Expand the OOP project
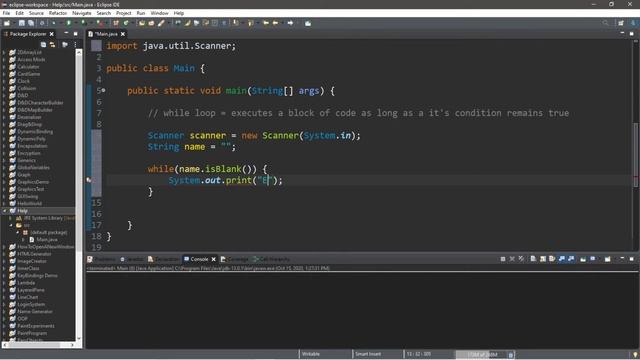Image resolution: width=640 pixels, height=360 pixels. coord(4,319)
